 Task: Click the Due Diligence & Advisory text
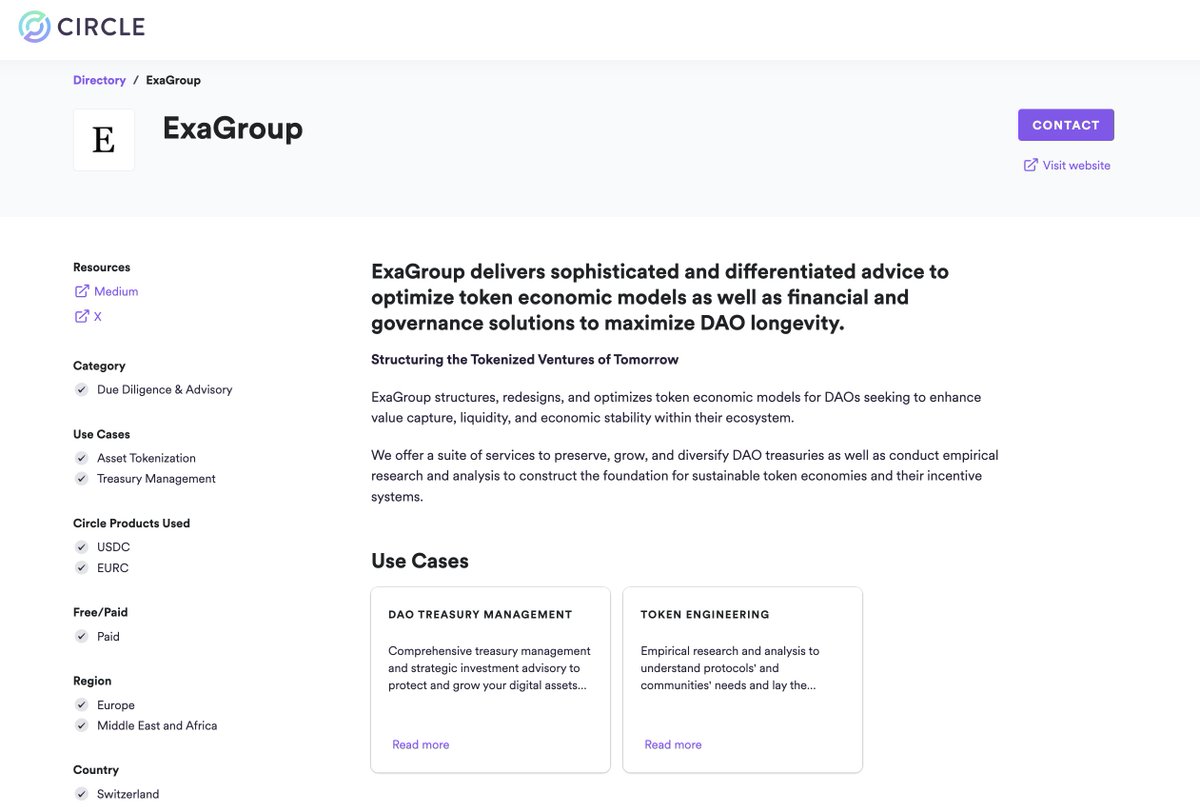pos(165,390)
